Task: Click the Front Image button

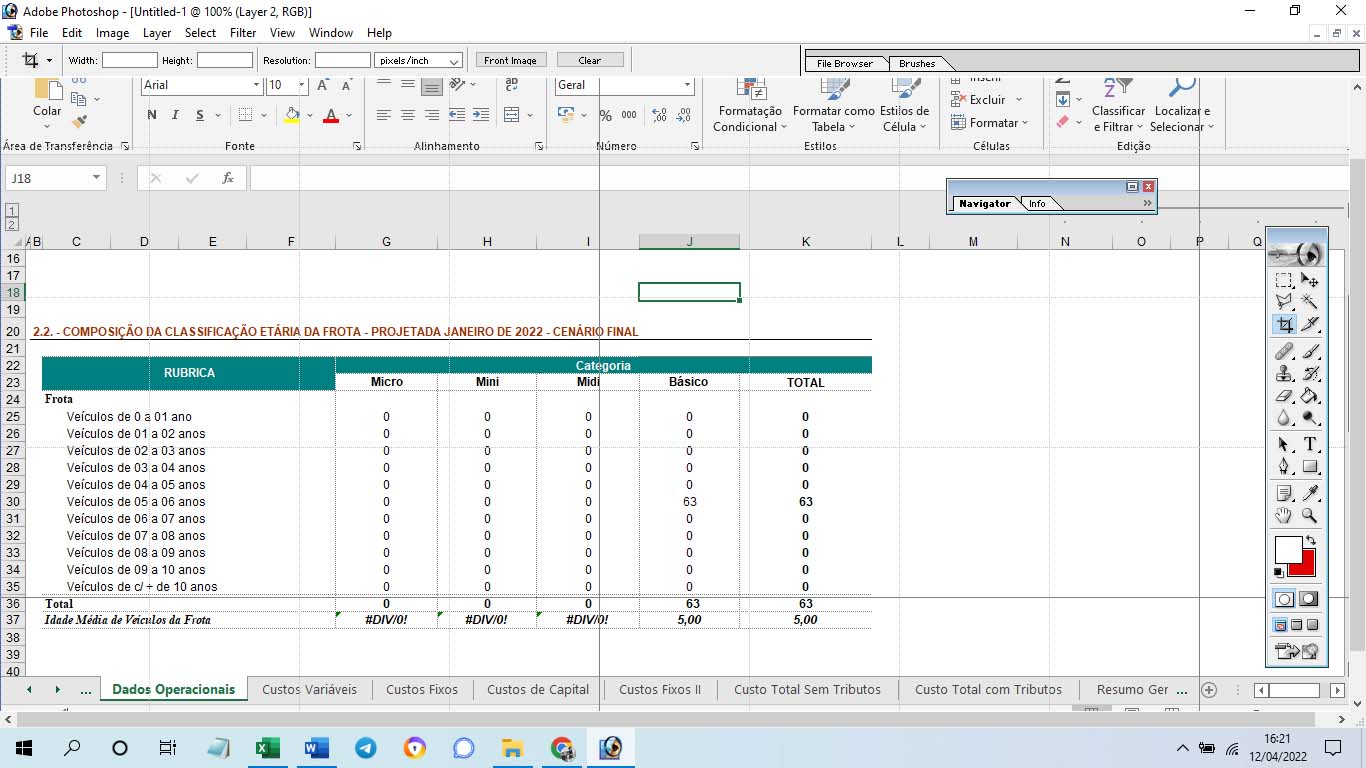Action: (x=510, y=61)
